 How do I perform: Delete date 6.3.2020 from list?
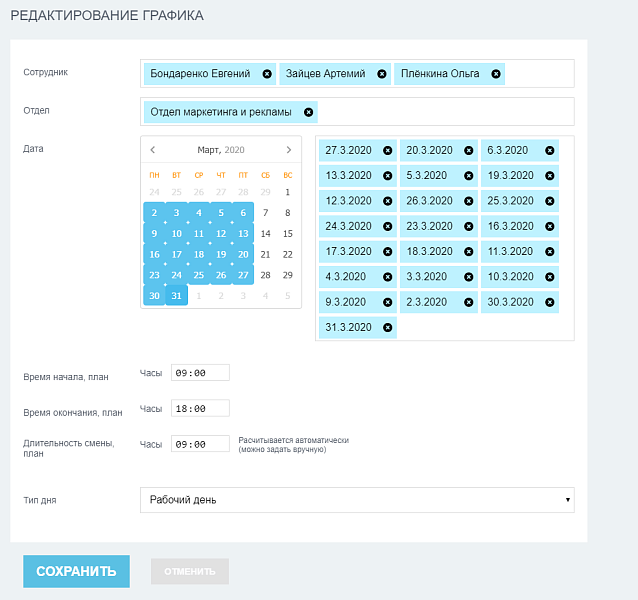(550, 151)
